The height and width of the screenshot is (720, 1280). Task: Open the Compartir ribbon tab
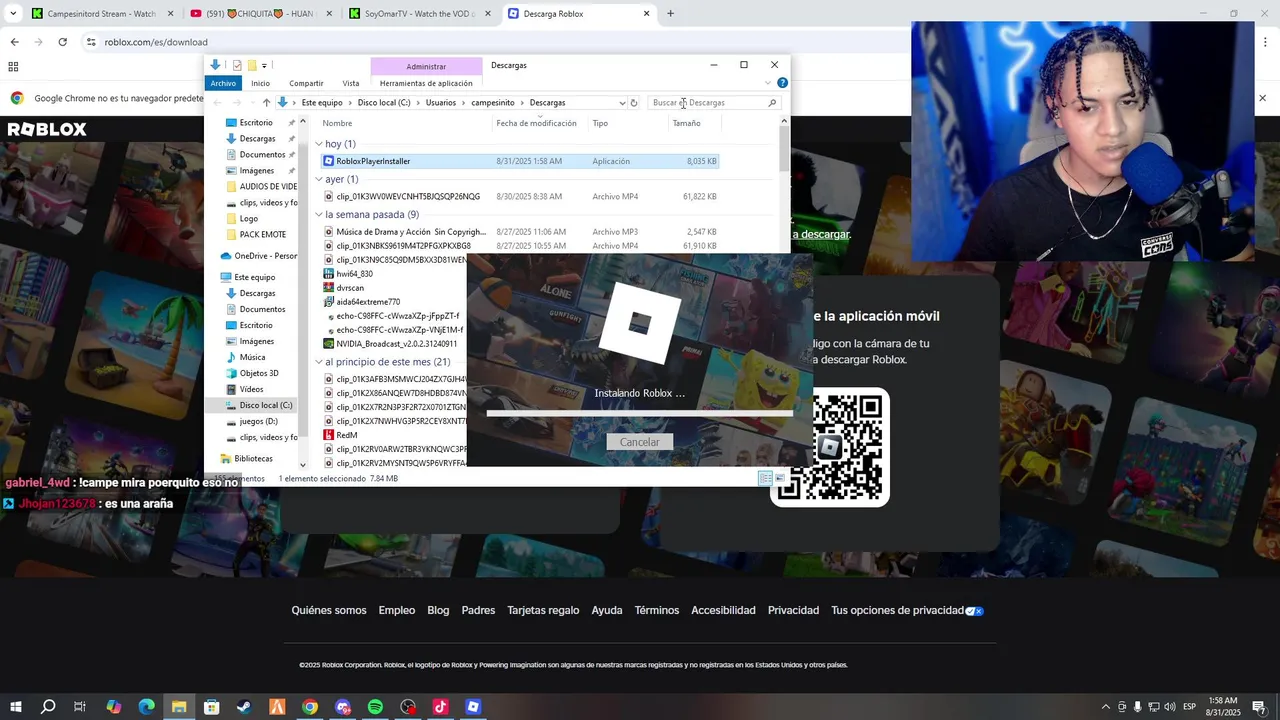pyautogui.click(x=306, y=83)
